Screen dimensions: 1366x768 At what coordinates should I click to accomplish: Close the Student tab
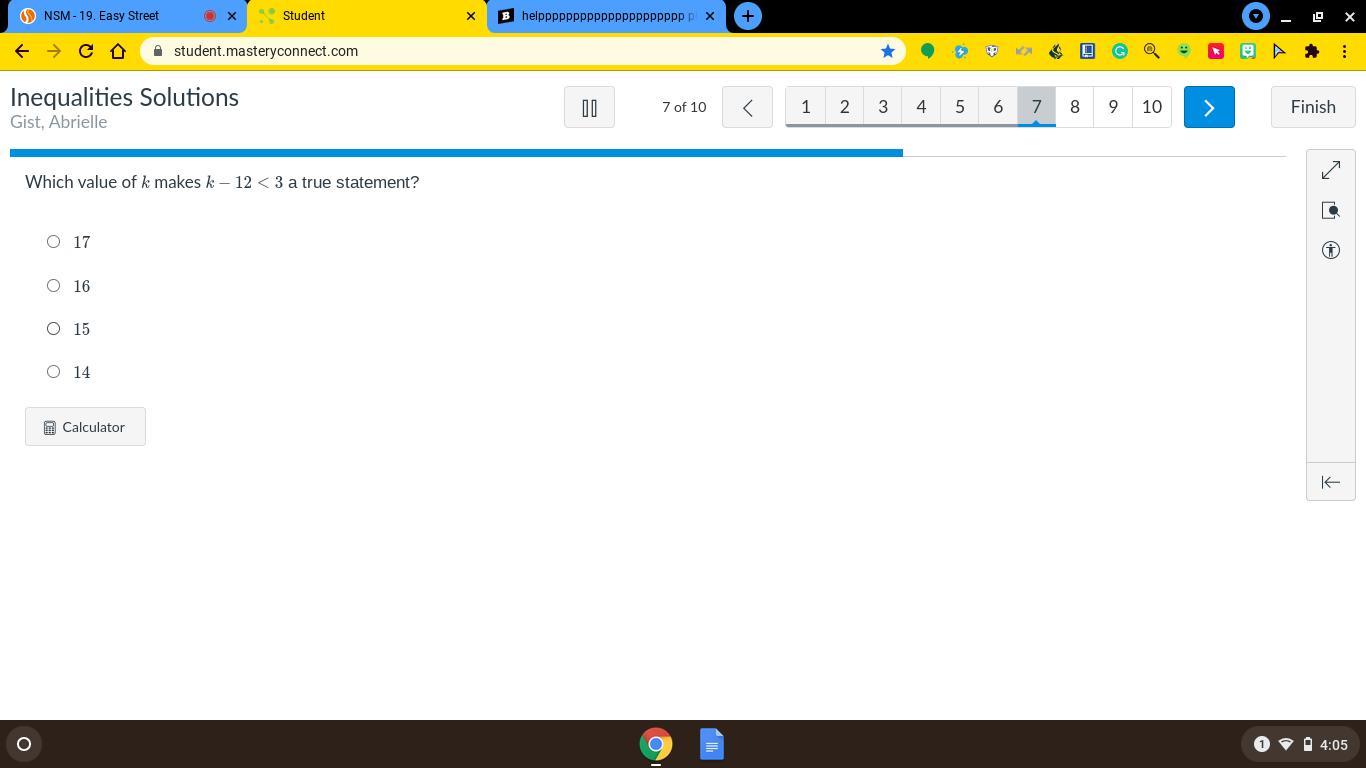pyautogui.click(x=471, y=16)
